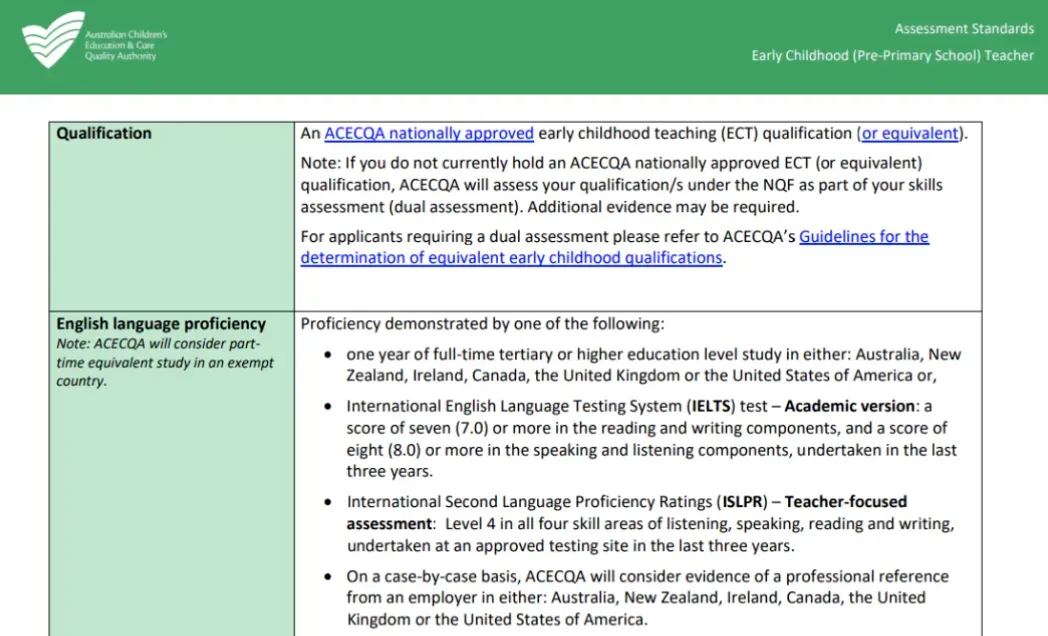Open the 'ACECQA nationally approved' link
Viewport: 1048px width, 636px height.
[429, 134]
